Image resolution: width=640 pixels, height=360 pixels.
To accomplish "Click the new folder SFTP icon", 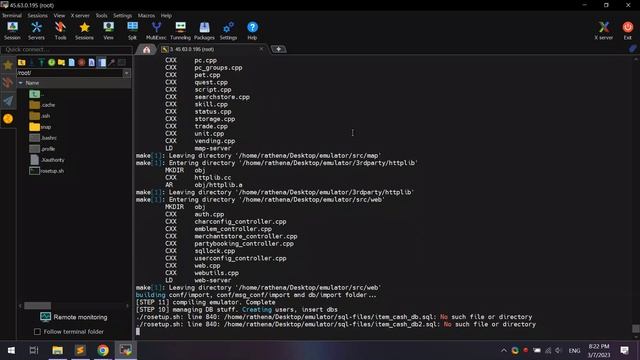I will point(61,62).
